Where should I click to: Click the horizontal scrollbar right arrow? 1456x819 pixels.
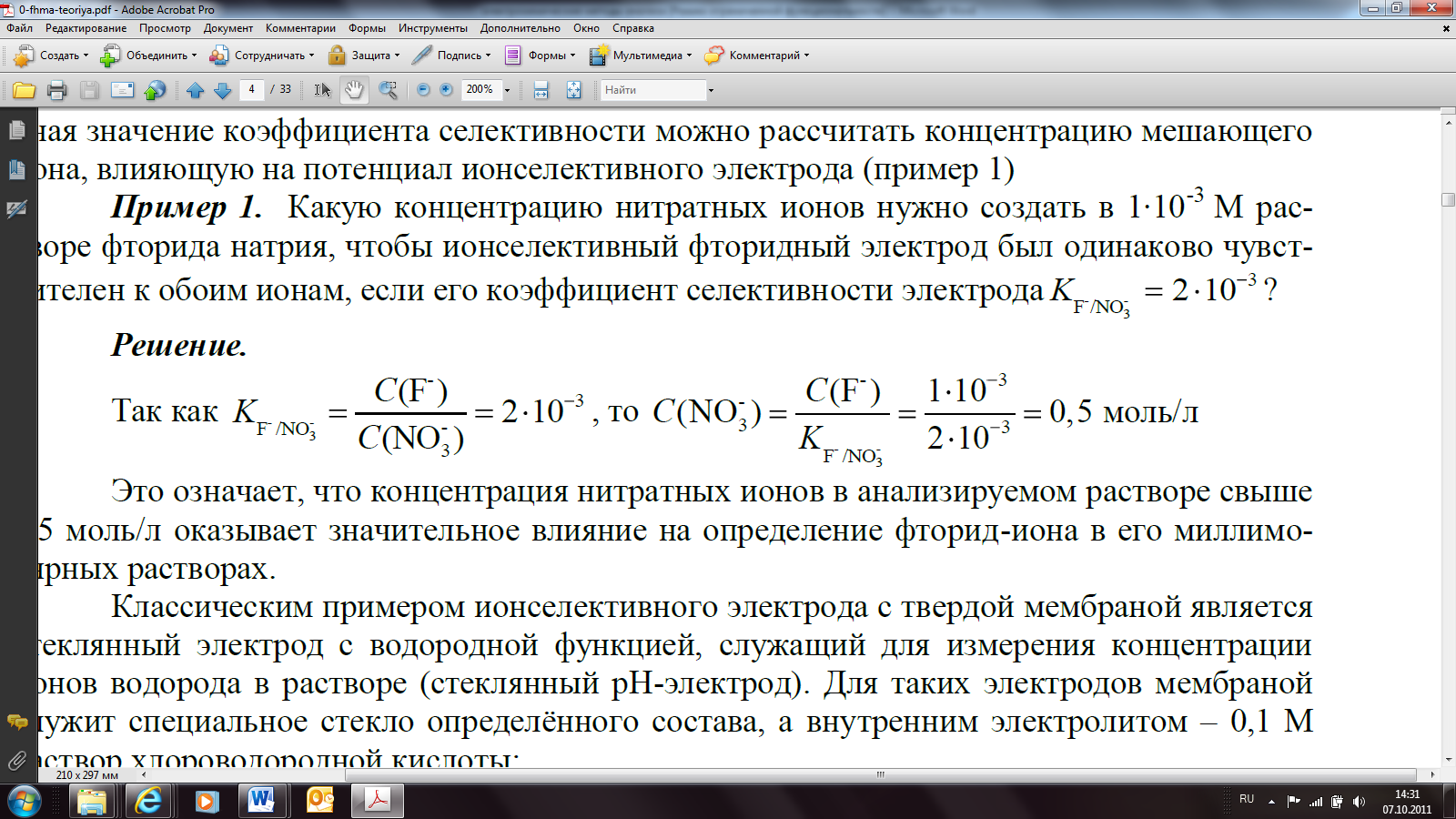[1432, 775]
